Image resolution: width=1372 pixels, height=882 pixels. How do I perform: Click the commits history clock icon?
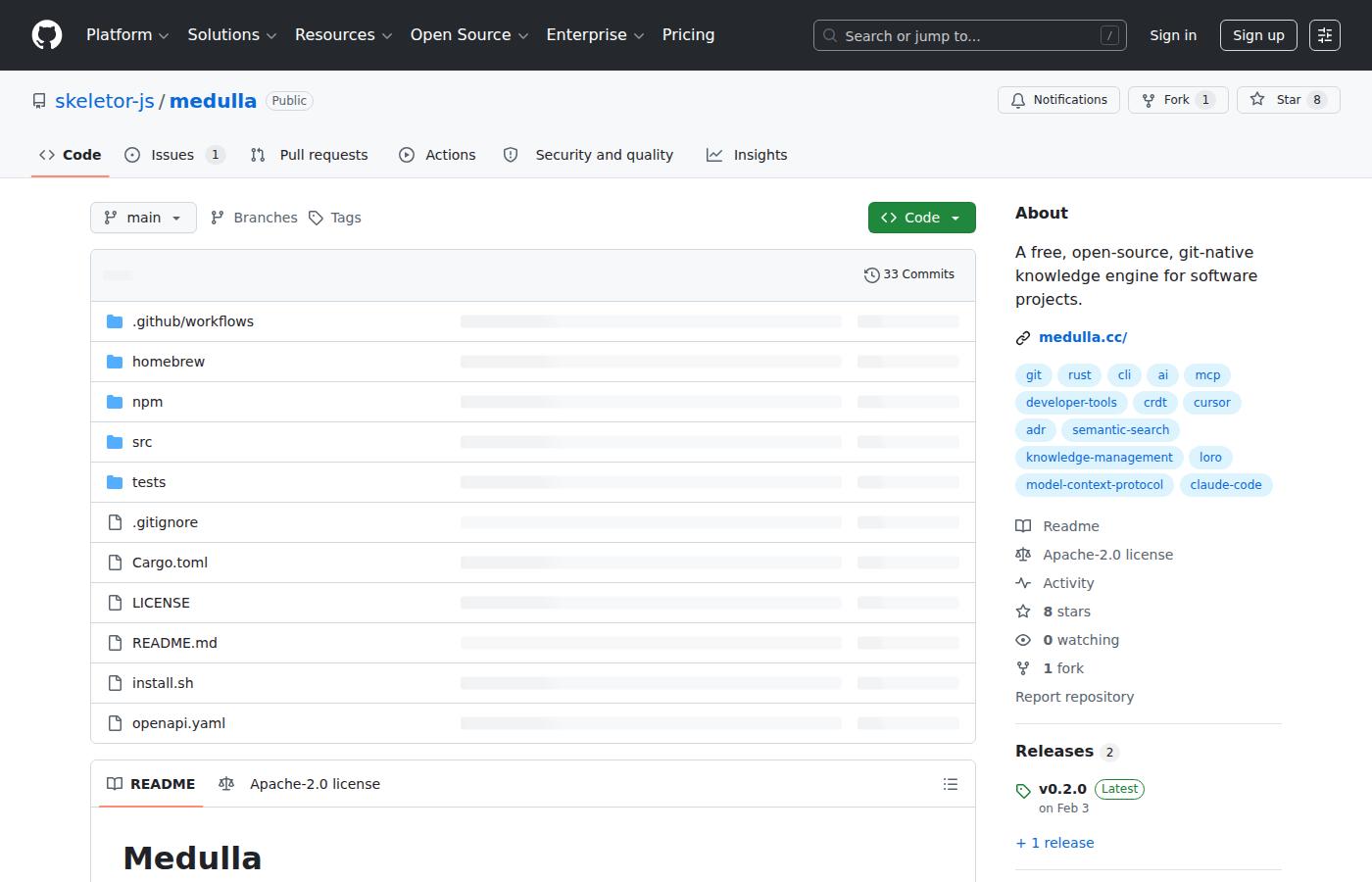[871, 275]
